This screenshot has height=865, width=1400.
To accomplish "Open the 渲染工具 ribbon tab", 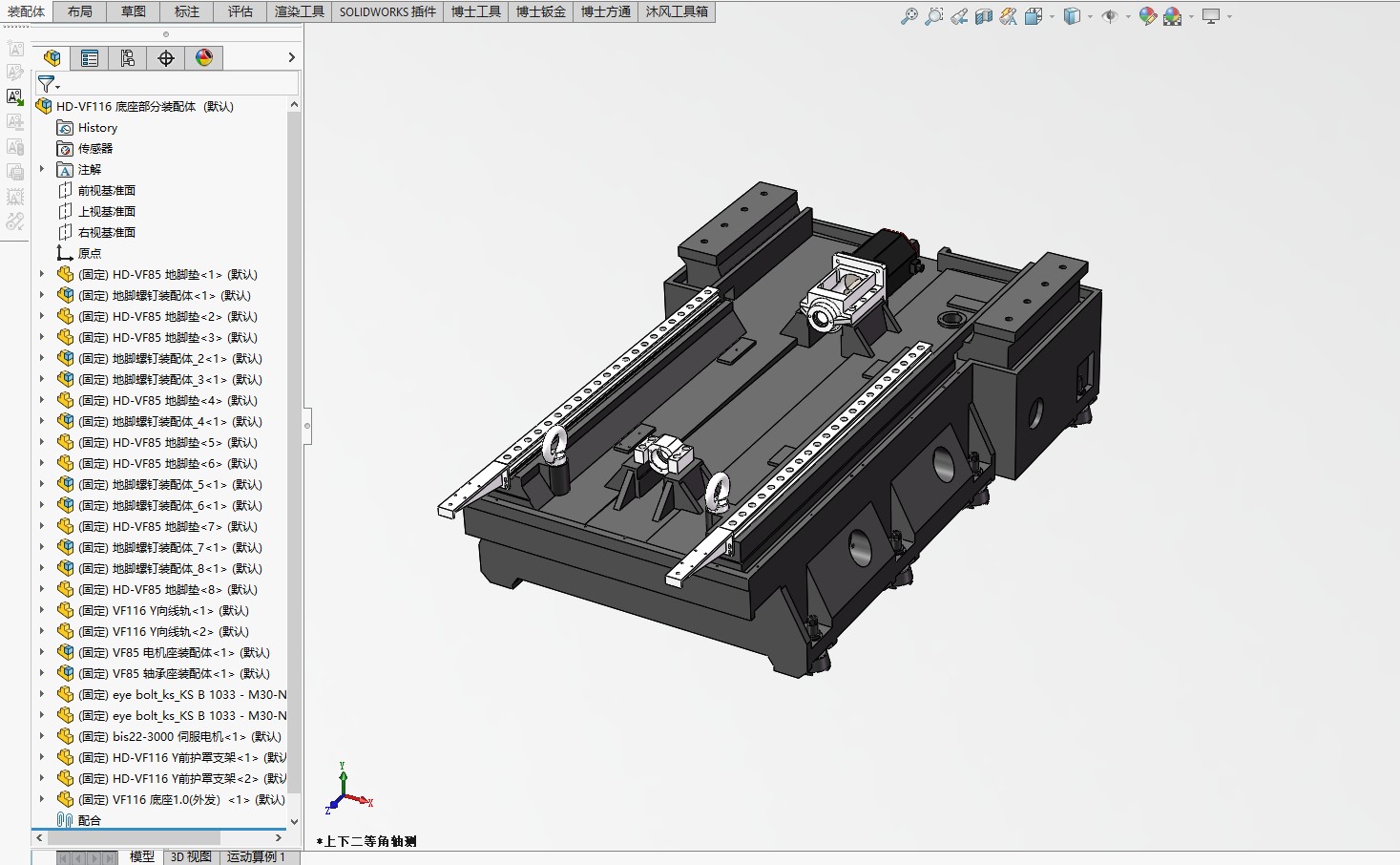I will [x=300, y=11].
